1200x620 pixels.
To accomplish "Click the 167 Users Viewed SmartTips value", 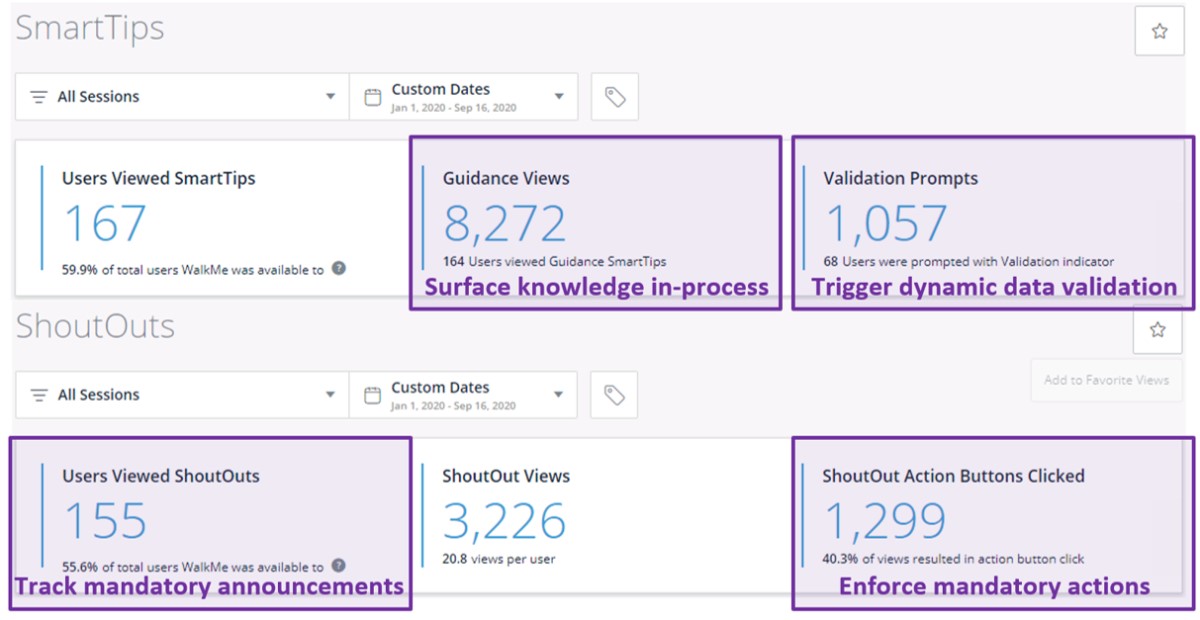I will coord(105,223).
